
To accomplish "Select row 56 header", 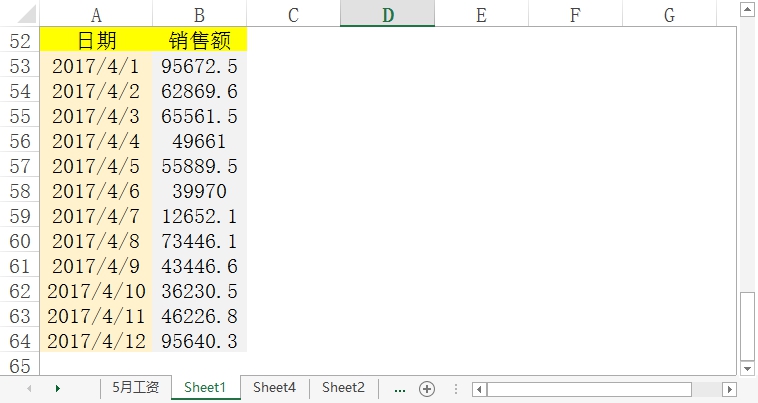I will coord(20,141).
